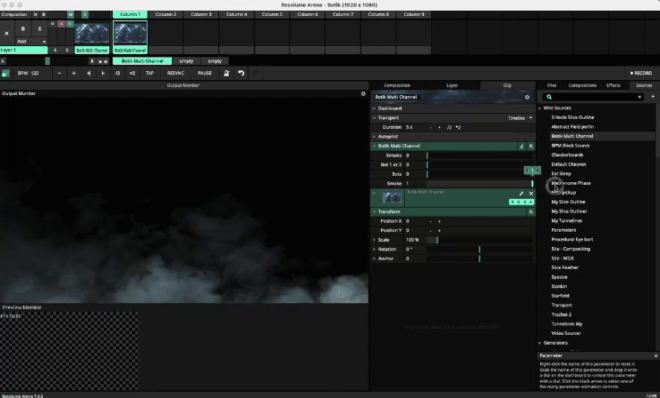Toggle the composition bypass B button
This screenshot has height=398, width=660.
pyautogui.click(x=43, y=14)
